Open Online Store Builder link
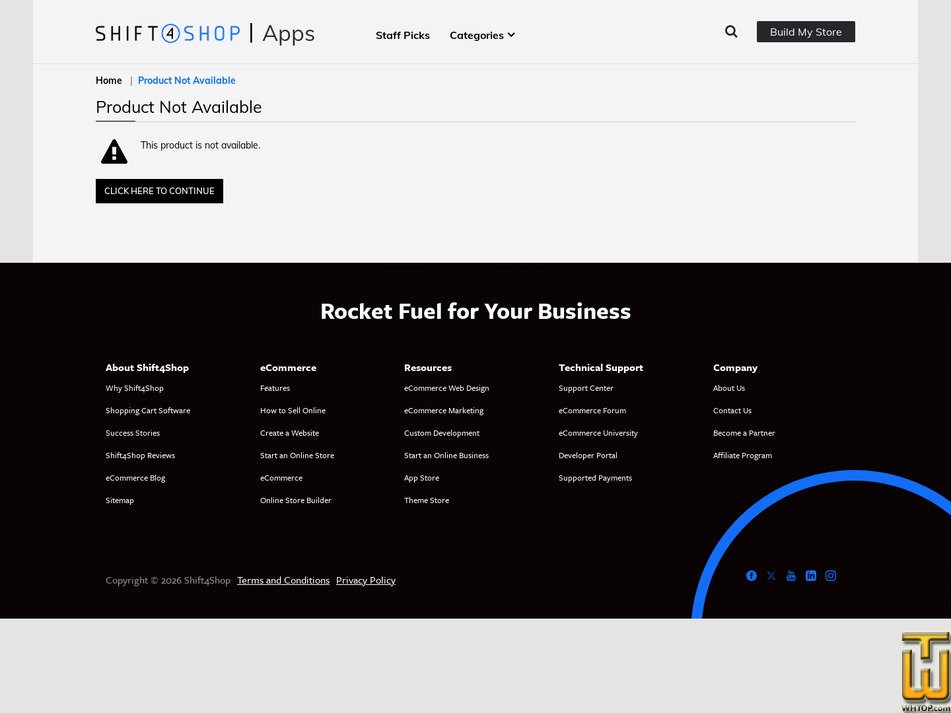Image resolution: width=951 pixels, height=713 pixels. point(296,500)
